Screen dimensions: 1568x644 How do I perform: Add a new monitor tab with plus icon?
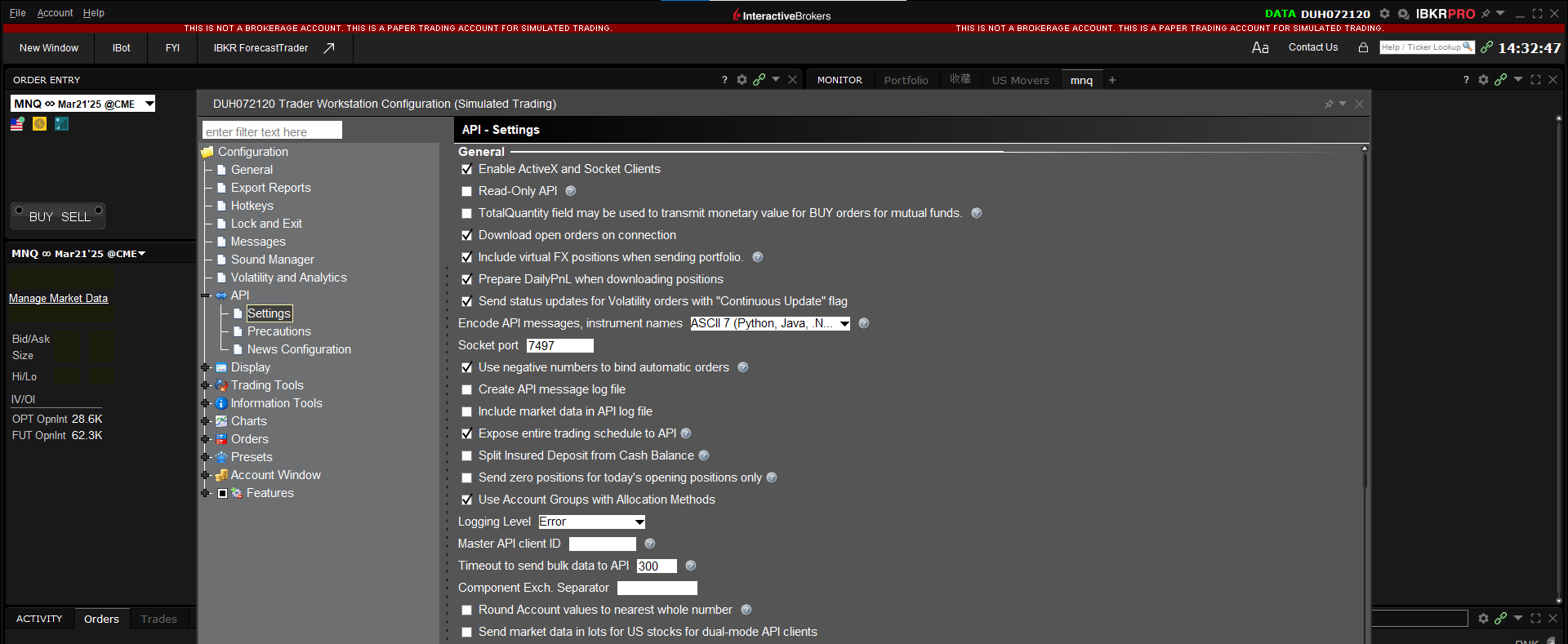(1112, 80)
